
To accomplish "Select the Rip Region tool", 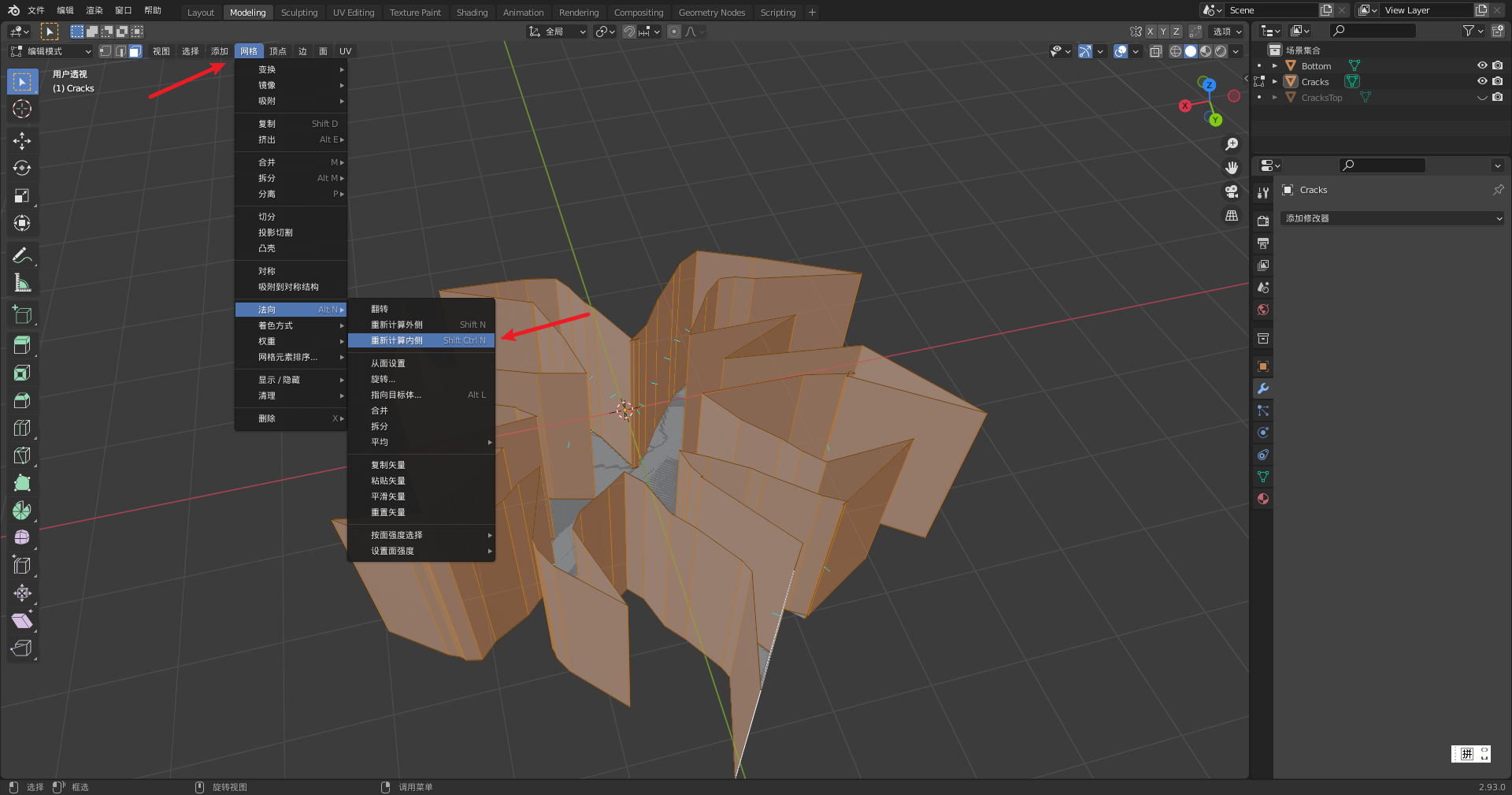I will click(22, 648).
